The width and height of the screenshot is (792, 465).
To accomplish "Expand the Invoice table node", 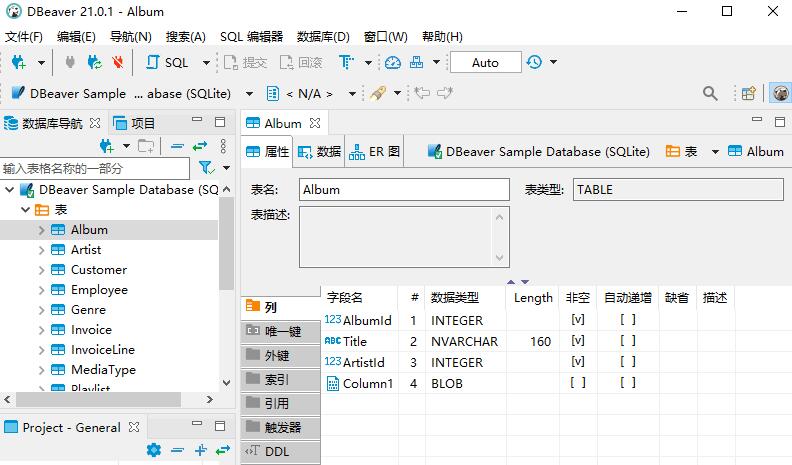I will click(x=41, y=330).
